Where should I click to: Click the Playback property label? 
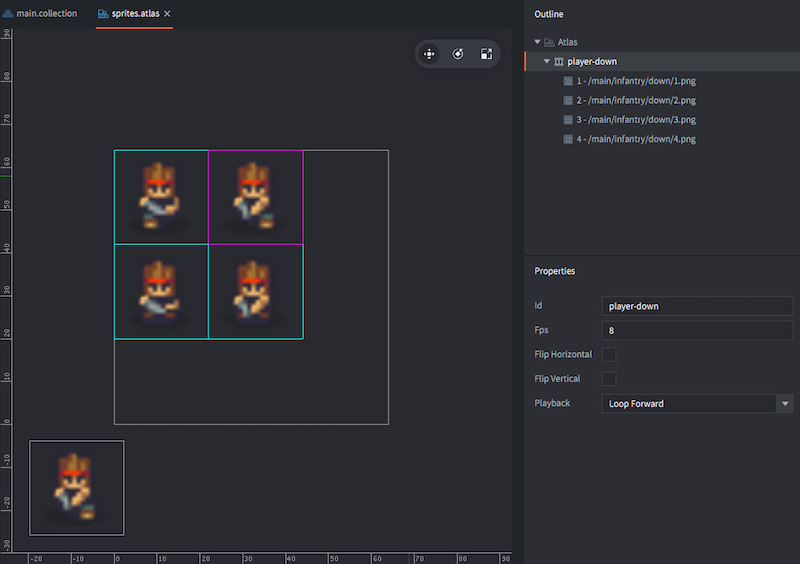(552, 403)
